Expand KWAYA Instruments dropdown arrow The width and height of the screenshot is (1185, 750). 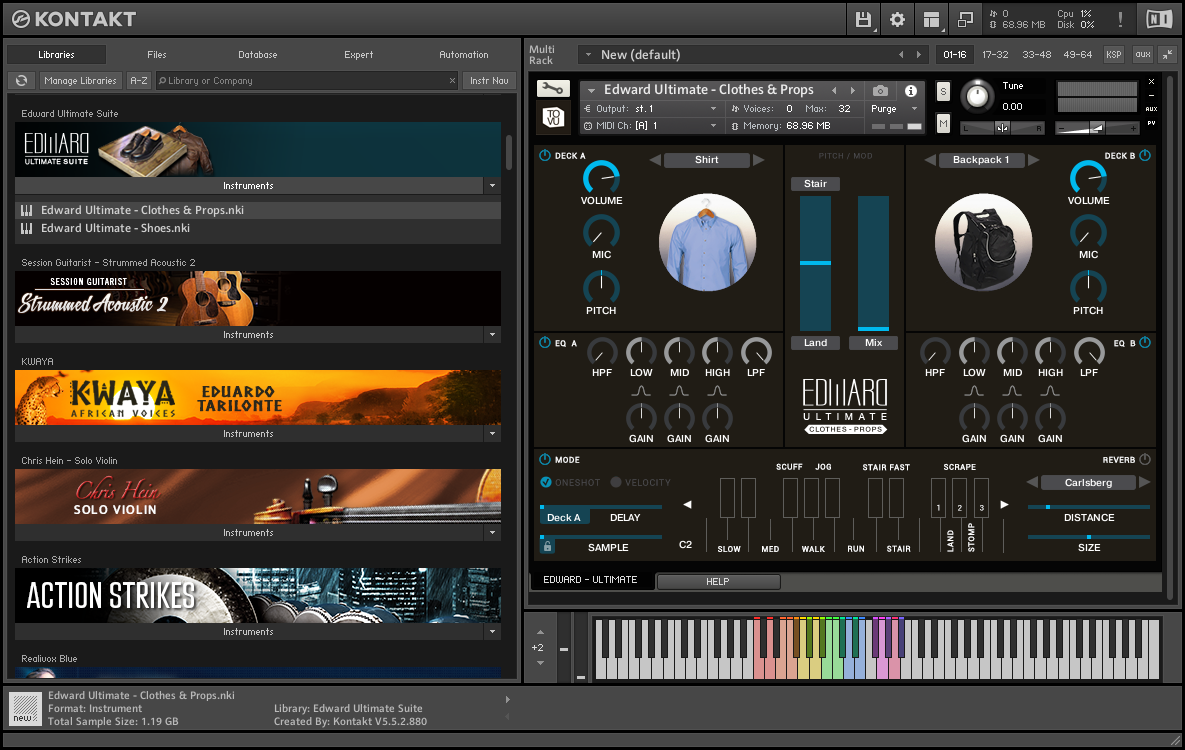tap(493, 433)
